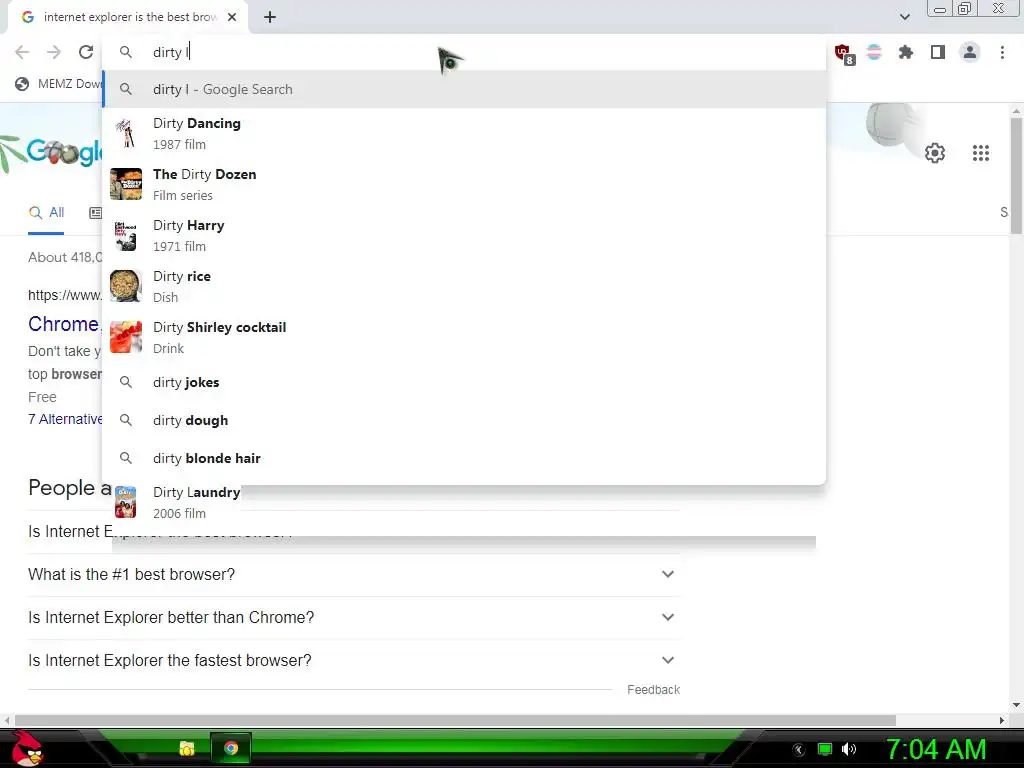Open a new browser tab
This screenshot has height=768, width=1024.
[x=270, y=18]
